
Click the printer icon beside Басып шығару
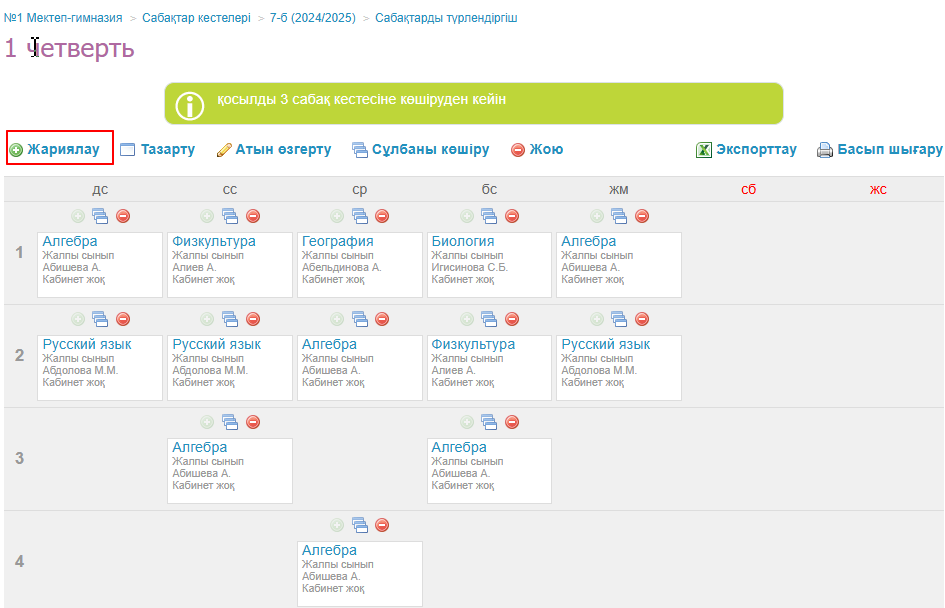coord(825,151)
